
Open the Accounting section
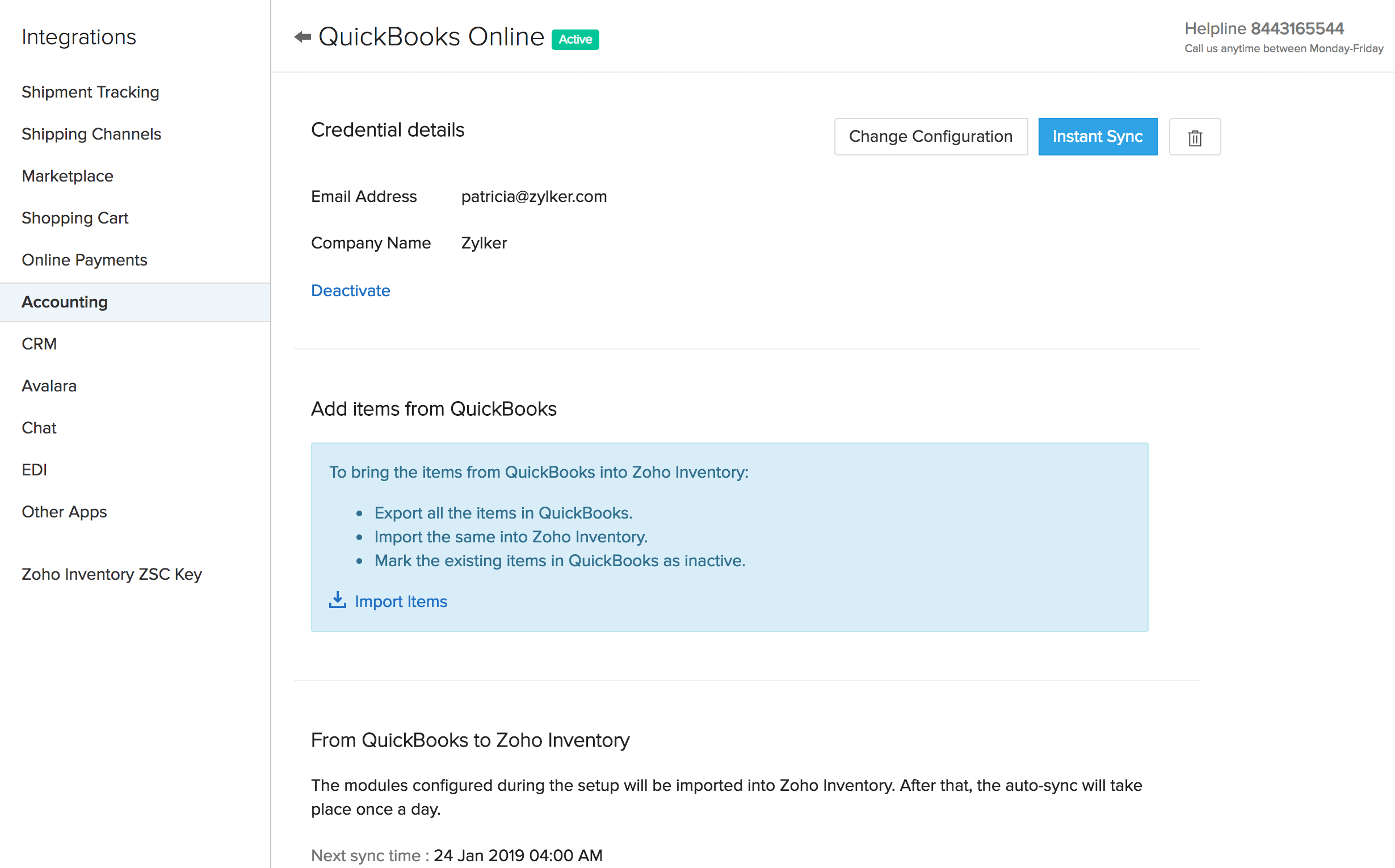tap(65, 302)
